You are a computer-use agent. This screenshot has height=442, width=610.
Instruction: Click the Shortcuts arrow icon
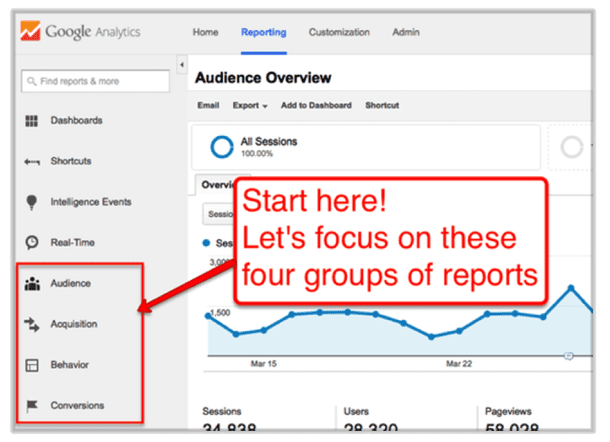(32, 162)
